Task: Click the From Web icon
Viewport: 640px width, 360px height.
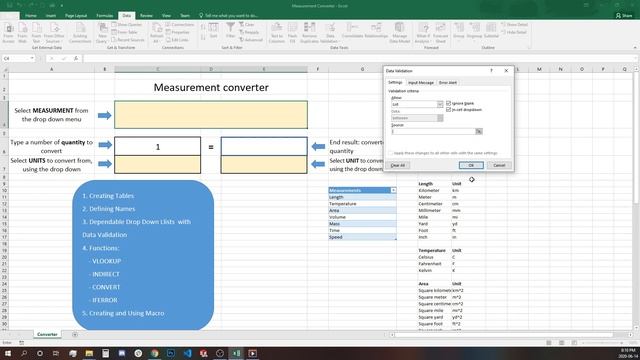Action: click(22, 33)
